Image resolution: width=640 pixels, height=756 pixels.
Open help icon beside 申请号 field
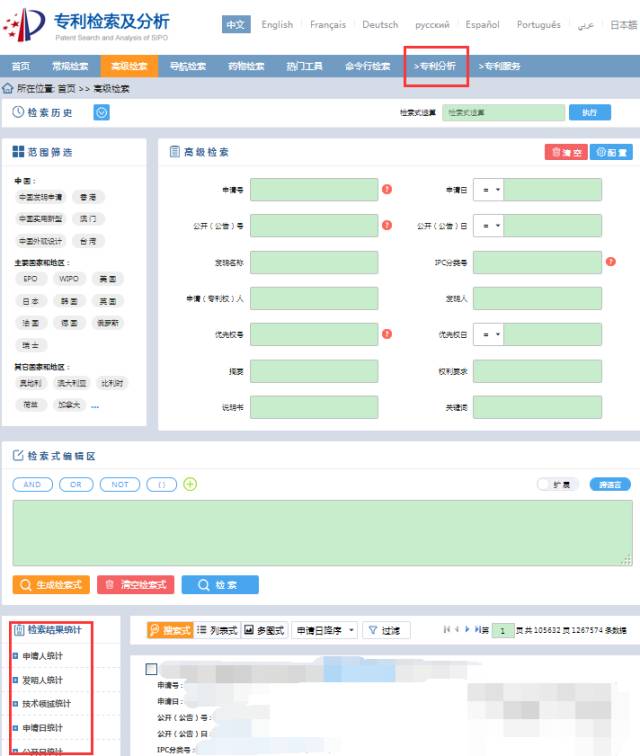(x=387, y=189)
